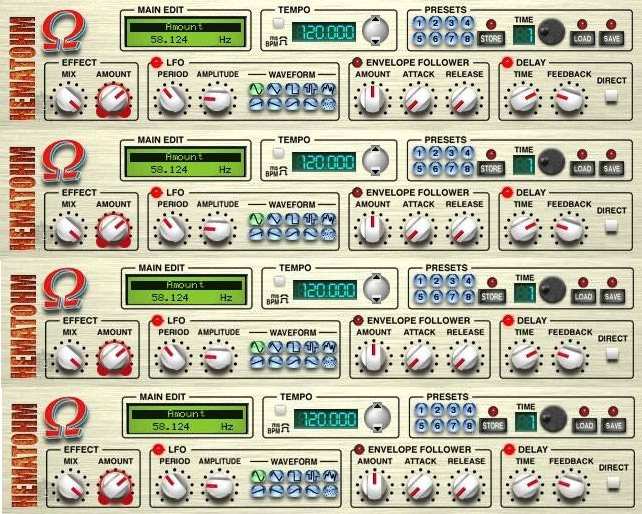Viewport: 642px width, 514px height.
Task: Click LOAD button in top instance
Action: tap(582, 39)
